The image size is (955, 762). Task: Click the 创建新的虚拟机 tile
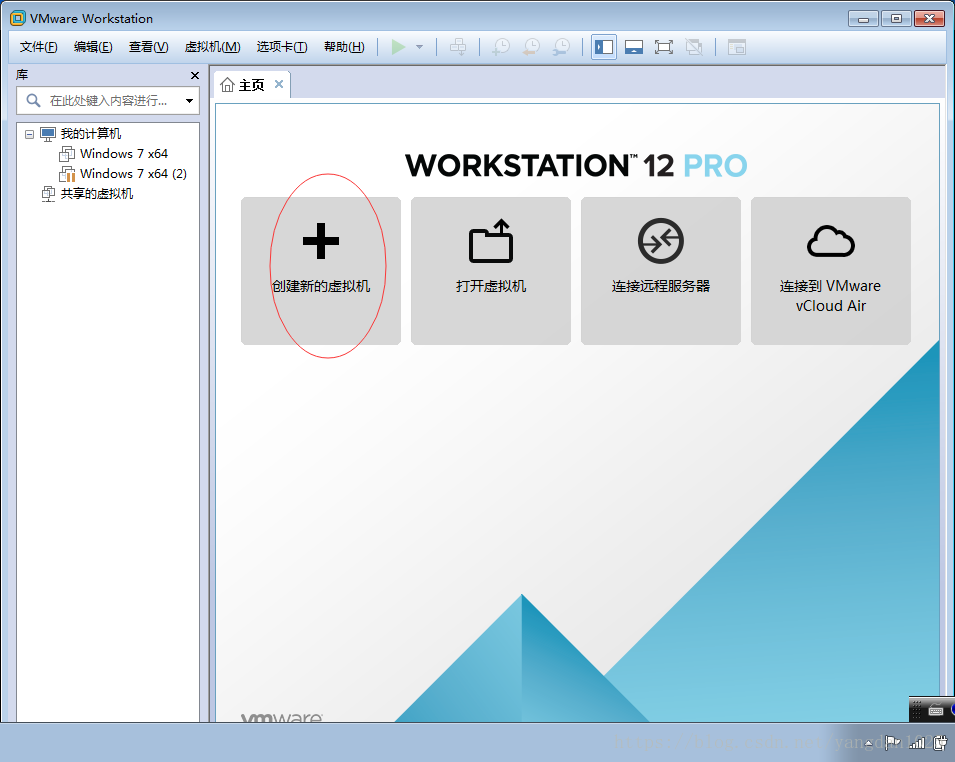(x=321, y=270)
